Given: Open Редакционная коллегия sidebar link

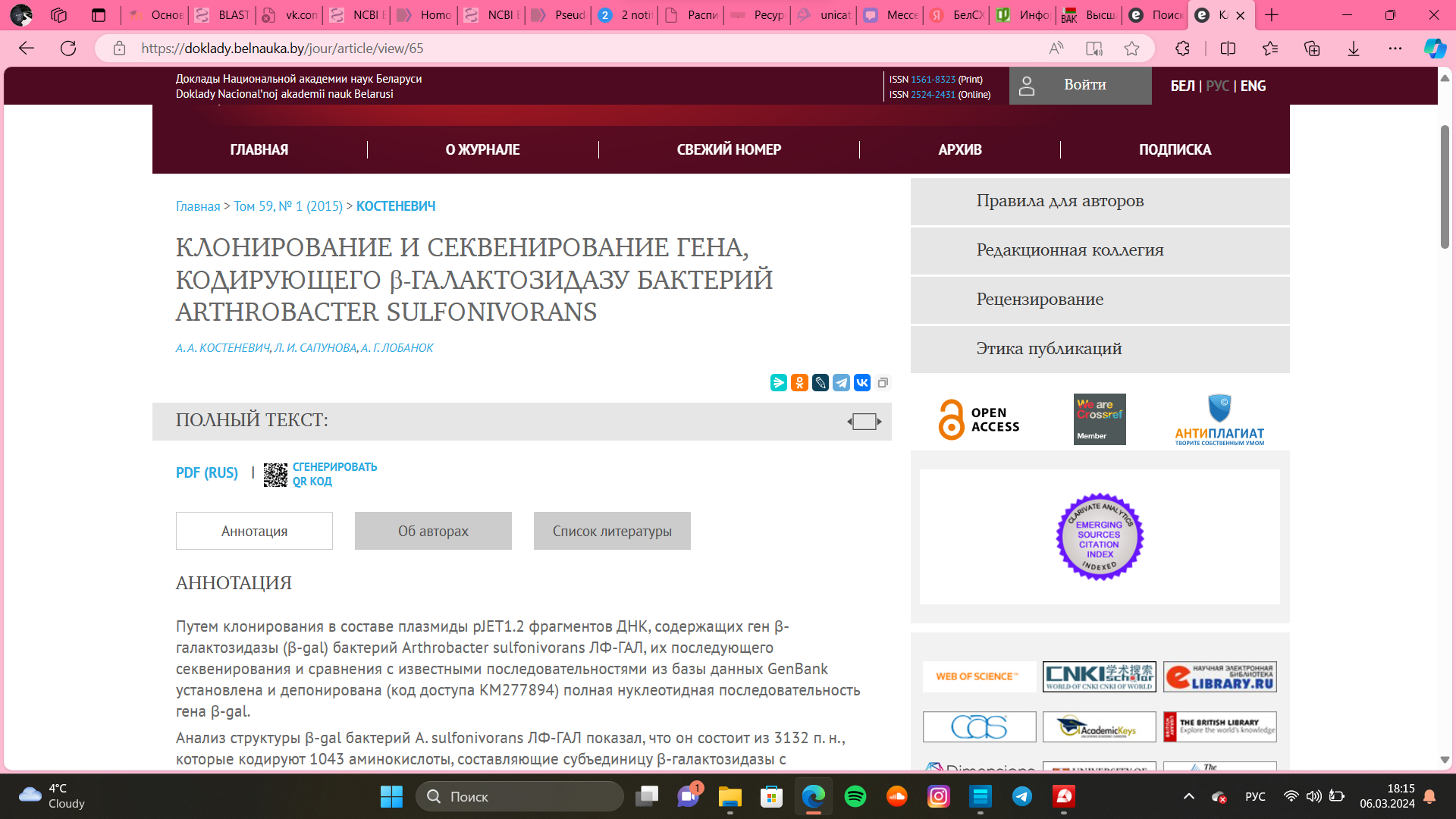Looking at the screenshot, I should coord(1100,251).
